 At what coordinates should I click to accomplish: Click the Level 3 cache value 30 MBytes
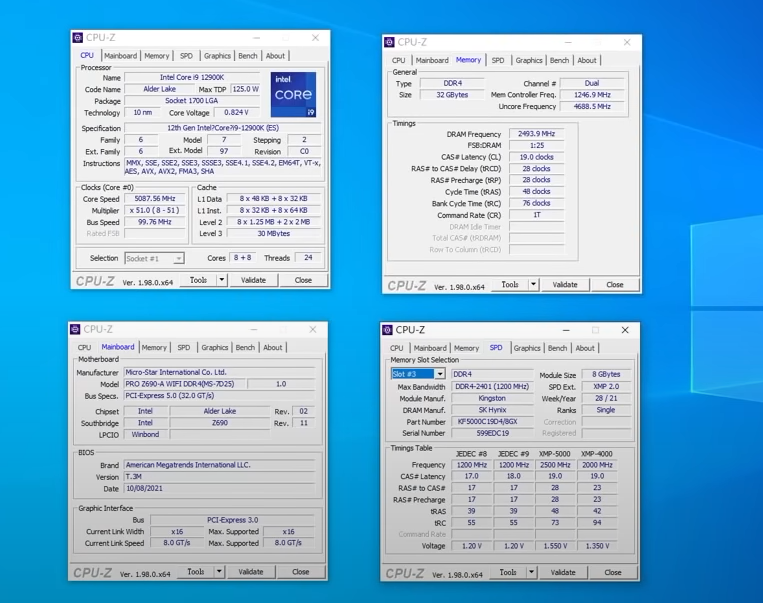273,234
